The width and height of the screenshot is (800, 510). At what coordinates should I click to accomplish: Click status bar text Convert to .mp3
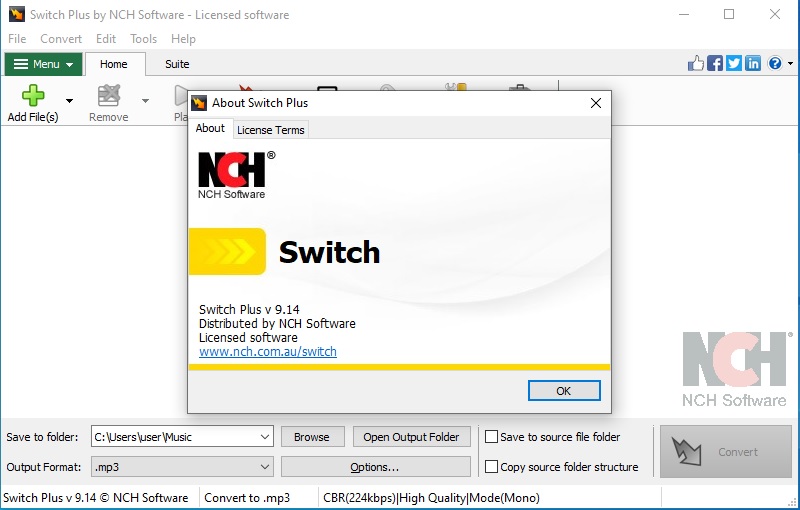click(x=247, y=498)
